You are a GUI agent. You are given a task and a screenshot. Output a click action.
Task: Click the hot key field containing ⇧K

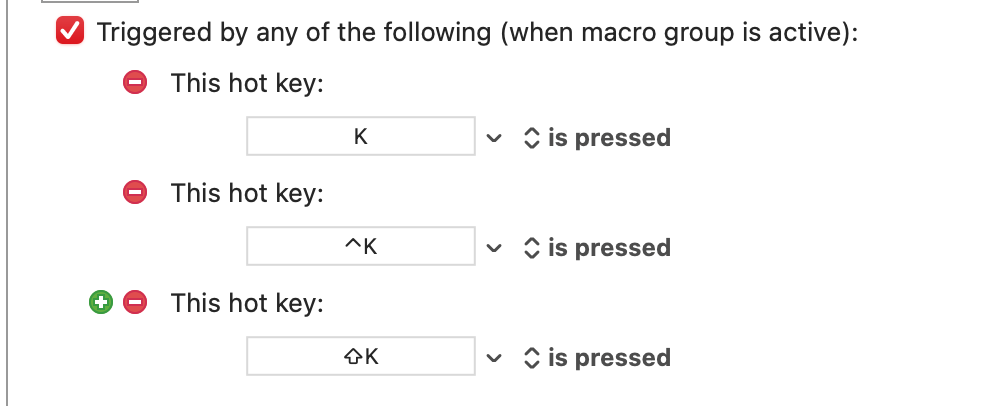(360, 357)
